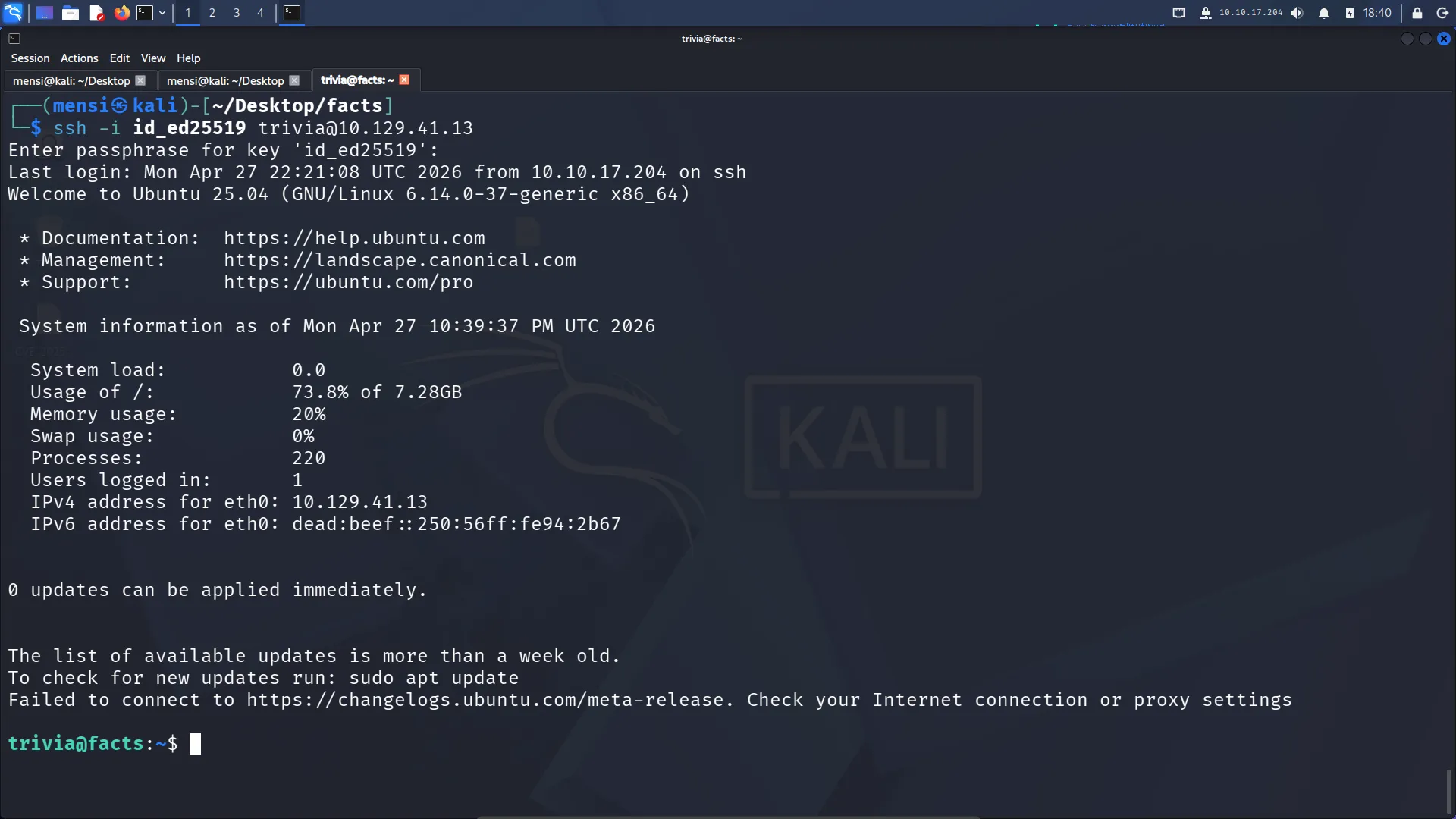Open the battery power indicator
1456x819 pixels.
(1350, 13)
